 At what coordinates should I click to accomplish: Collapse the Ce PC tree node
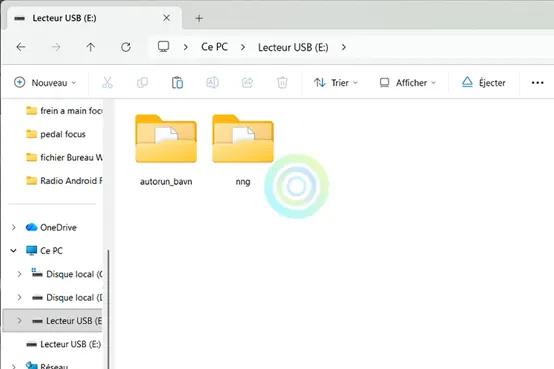tap(13, 251)
